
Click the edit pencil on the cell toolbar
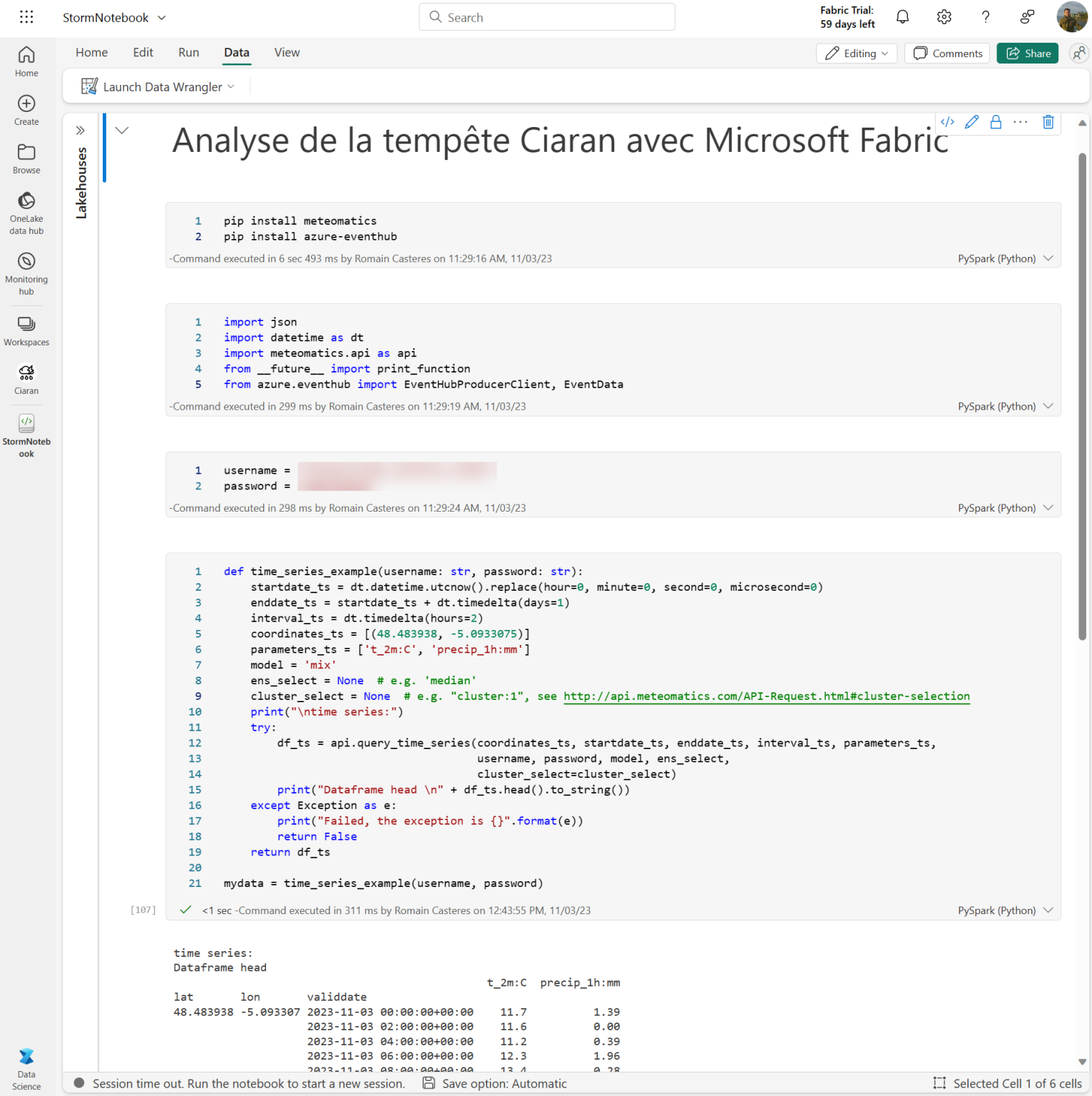(971, 122)
